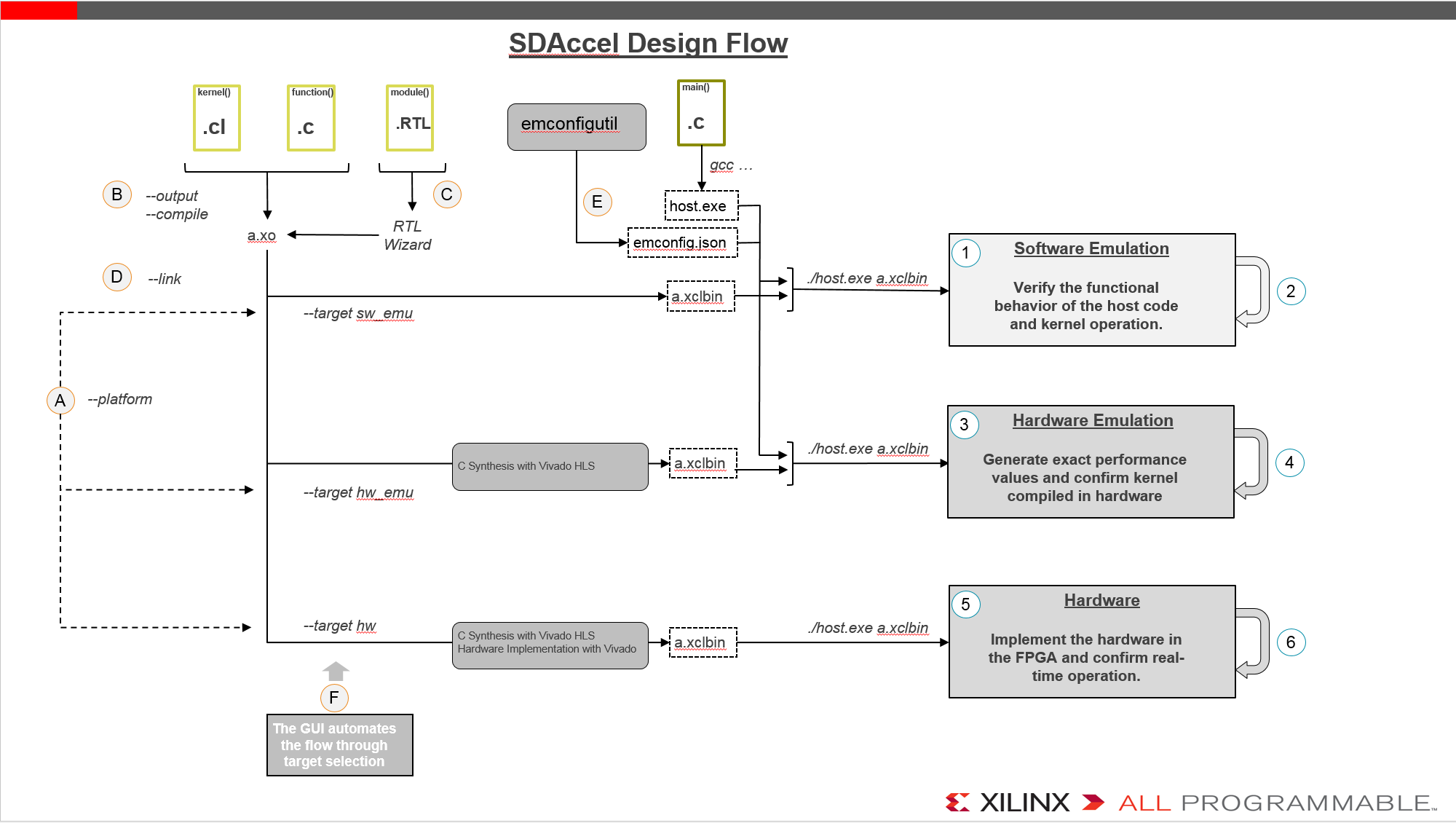Click circle marker D
The height and width of the screenshot is (823, 1456).
117,277
